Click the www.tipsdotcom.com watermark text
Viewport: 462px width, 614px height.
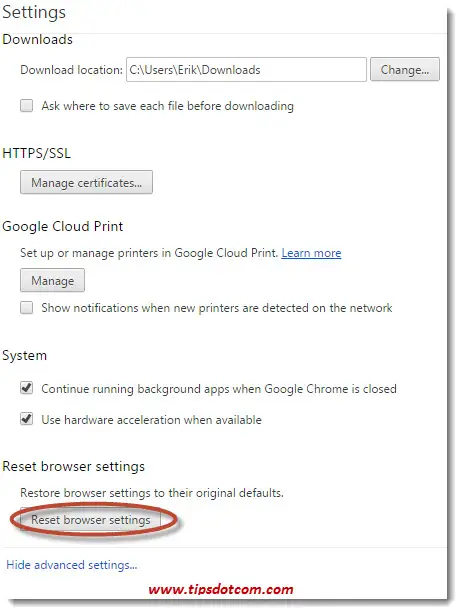[x=221, y=589]
